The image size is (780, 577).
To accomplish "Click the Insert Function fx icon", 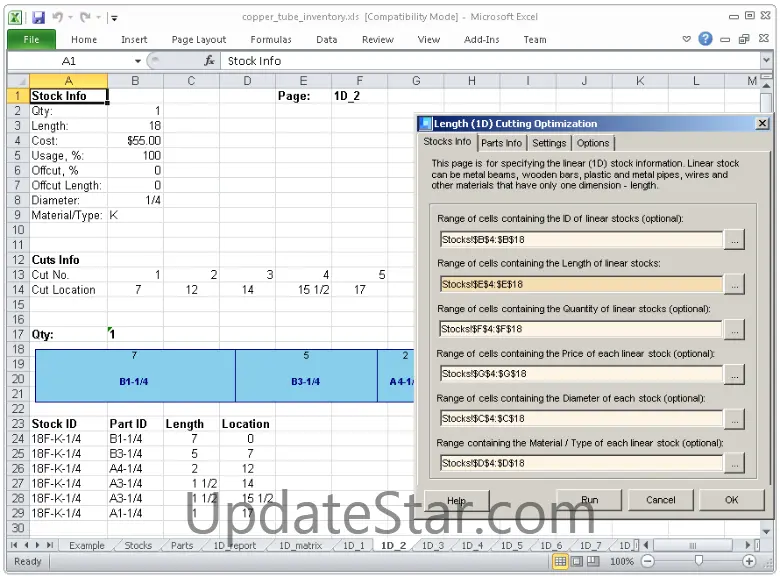I will [209, 61].
